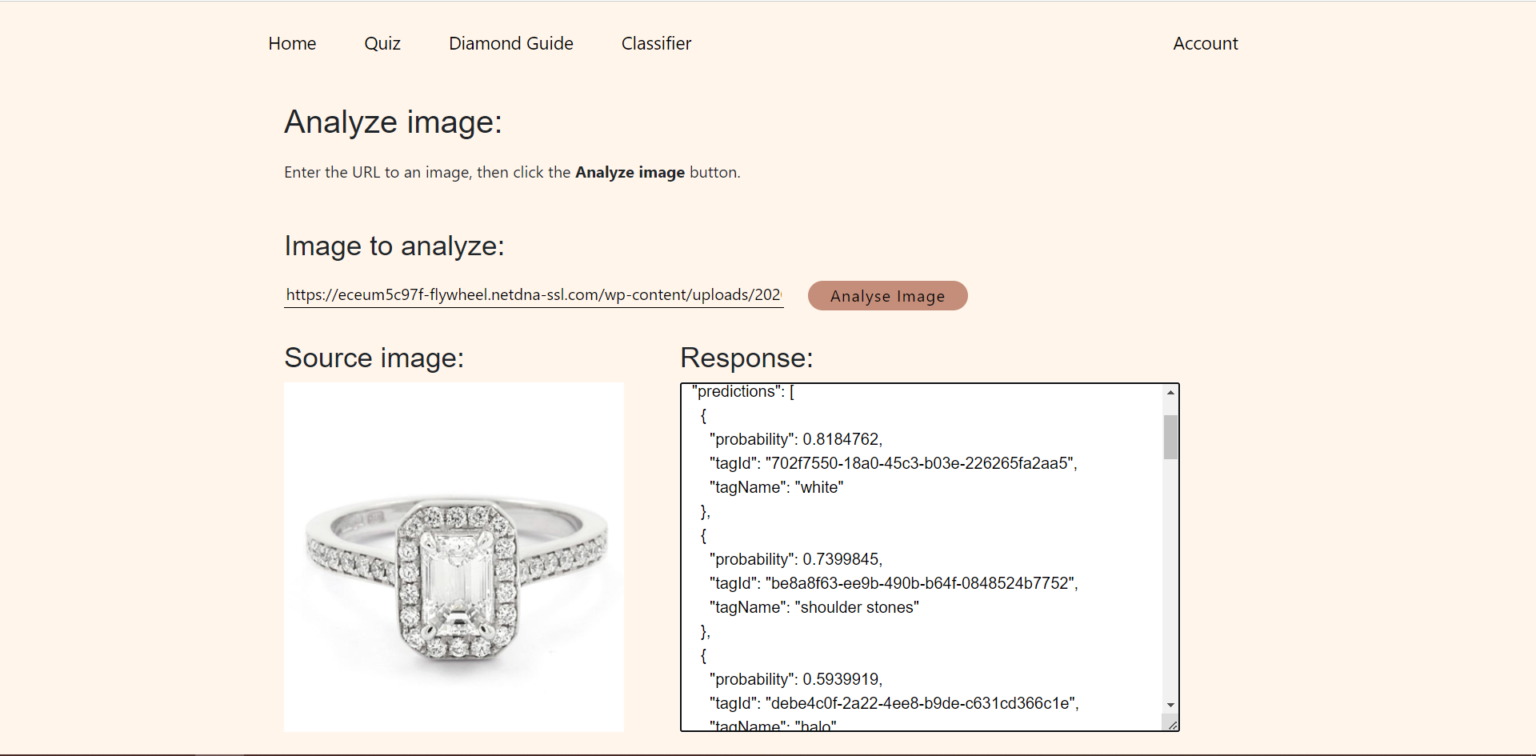Open the Account menu
This screenshot has width=1536, height=756.
1205,43
